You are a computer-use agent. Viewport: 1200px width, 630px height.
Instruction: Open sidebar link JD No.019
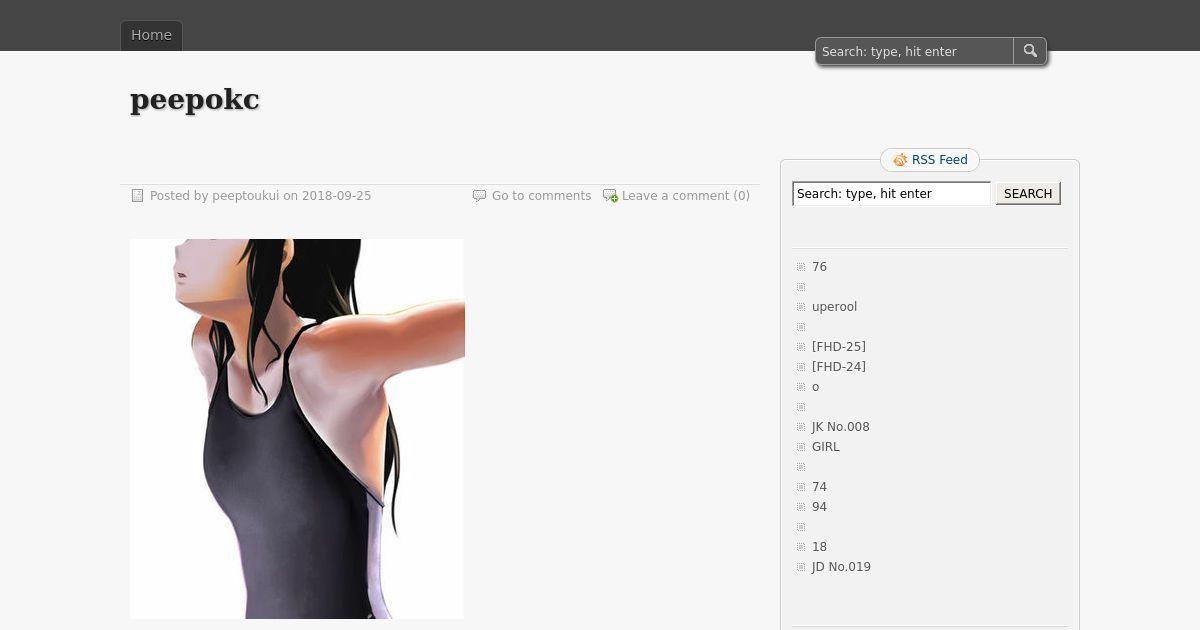tap(841, 567)
